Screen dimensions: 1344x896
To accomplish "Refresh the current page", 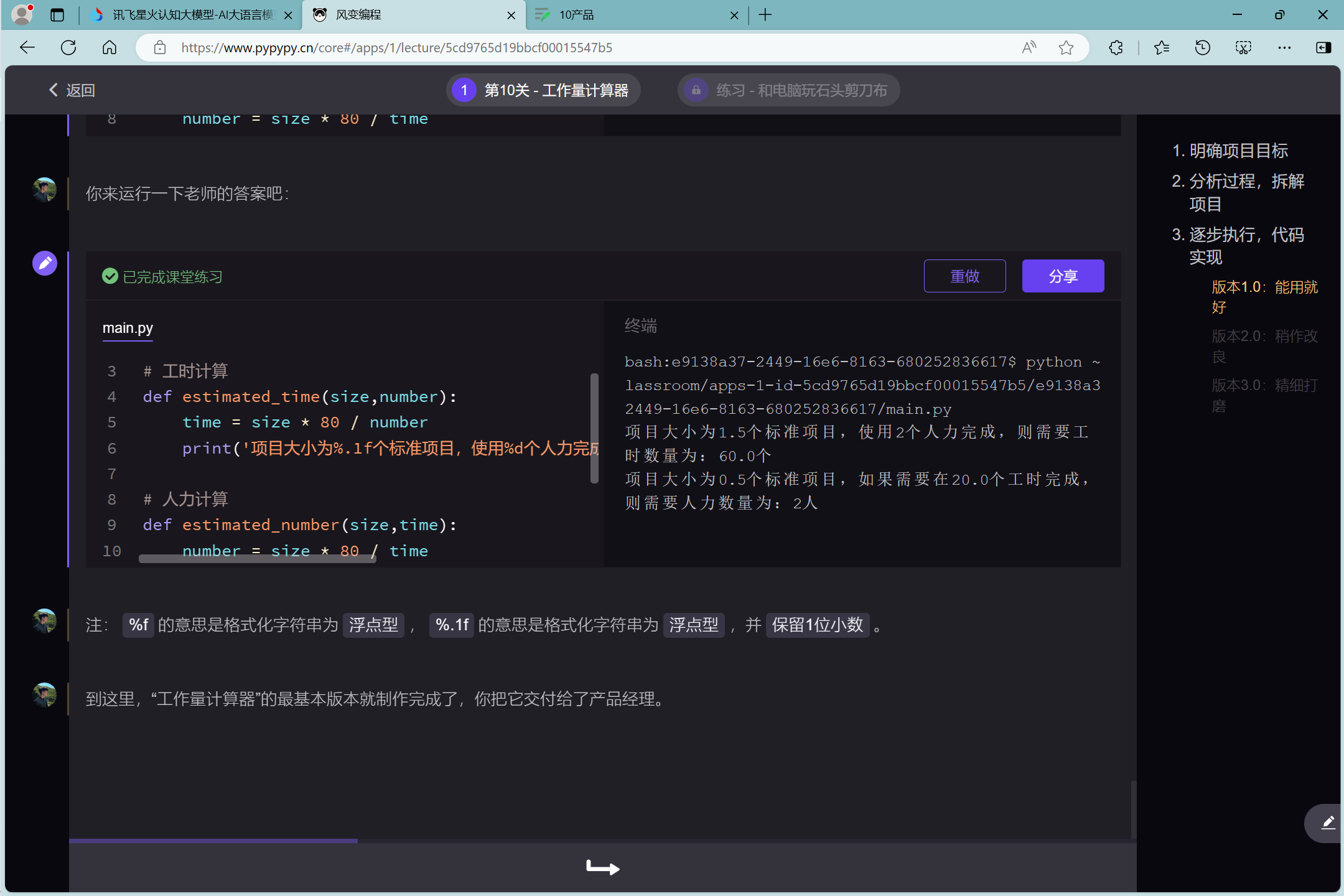I will click(68, 48).
